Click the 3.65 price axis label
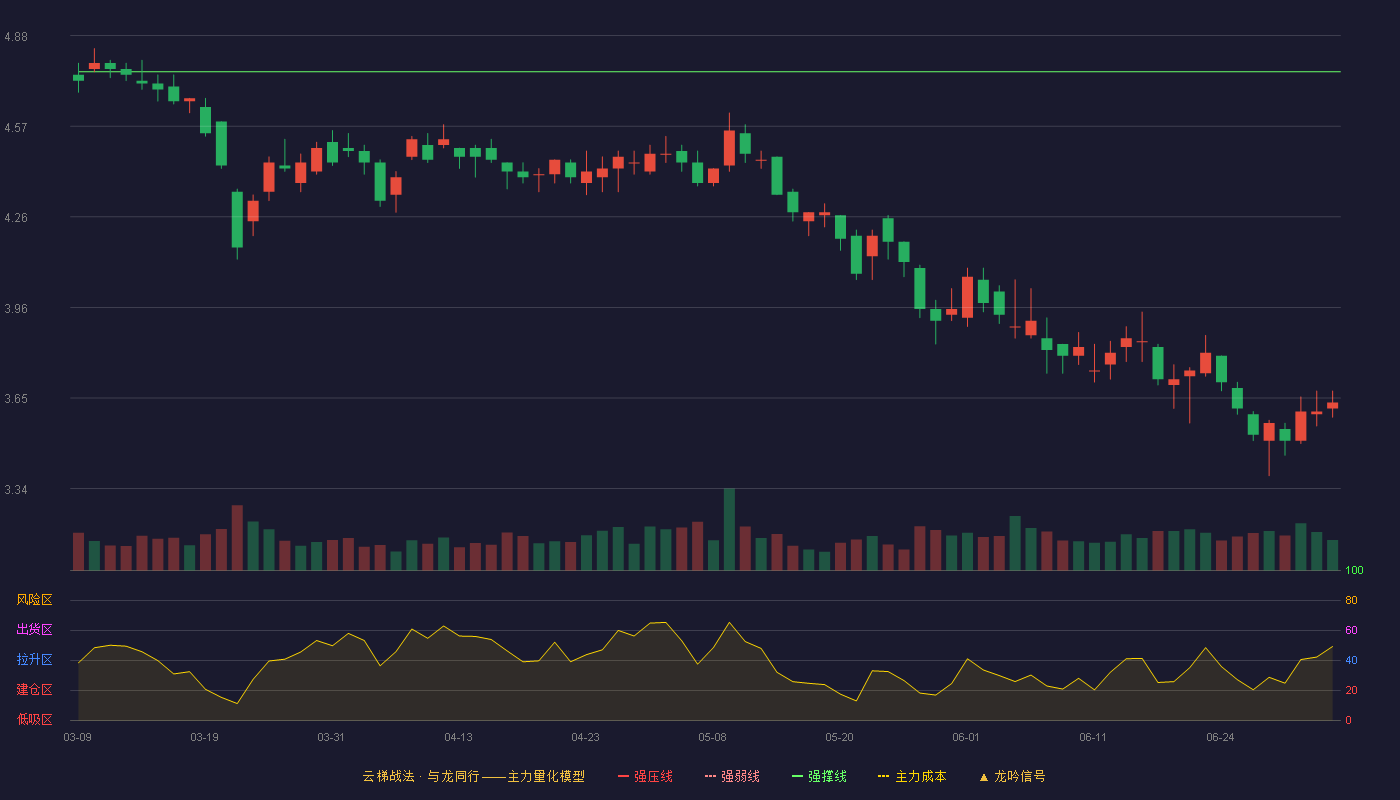Screen dimensions: 1400x800 [x=16, y=399]
